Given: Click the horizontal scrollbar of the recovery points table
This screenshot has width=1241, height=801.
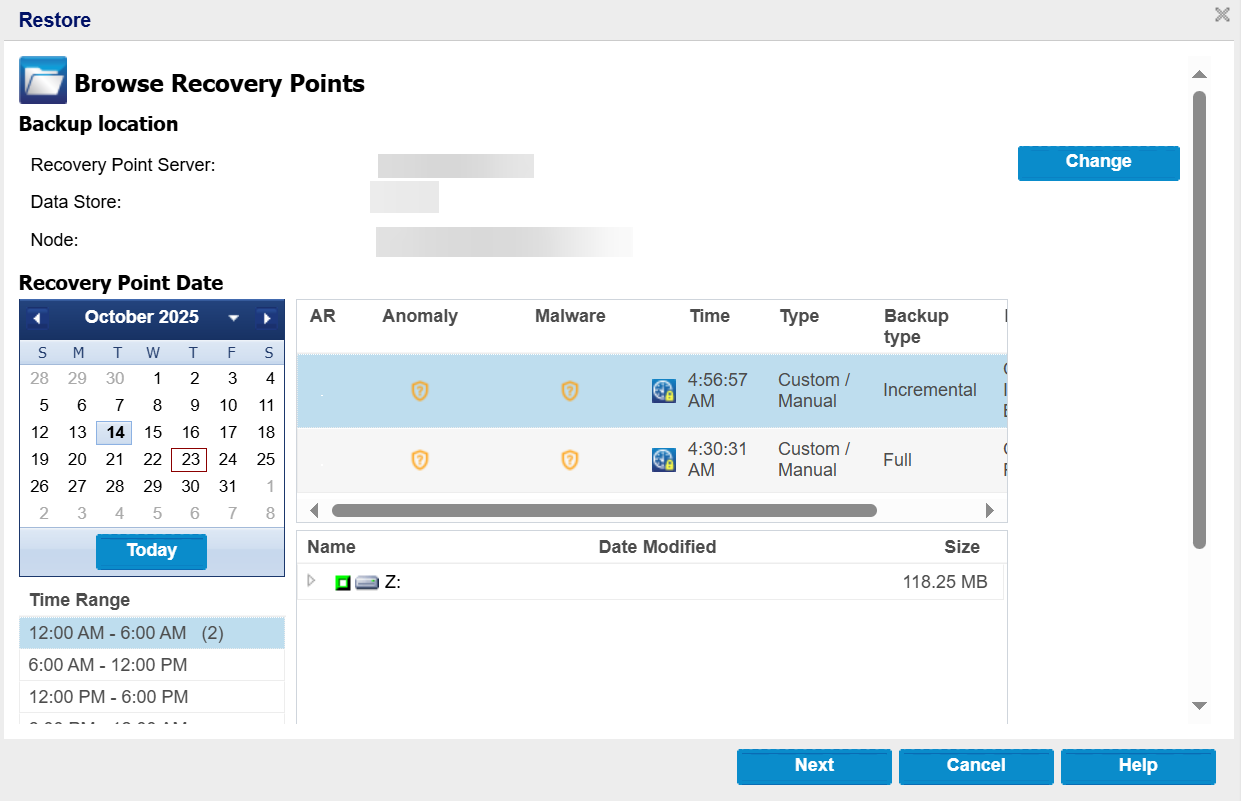Looking at the screenshot, I should [x=604, y=510].
